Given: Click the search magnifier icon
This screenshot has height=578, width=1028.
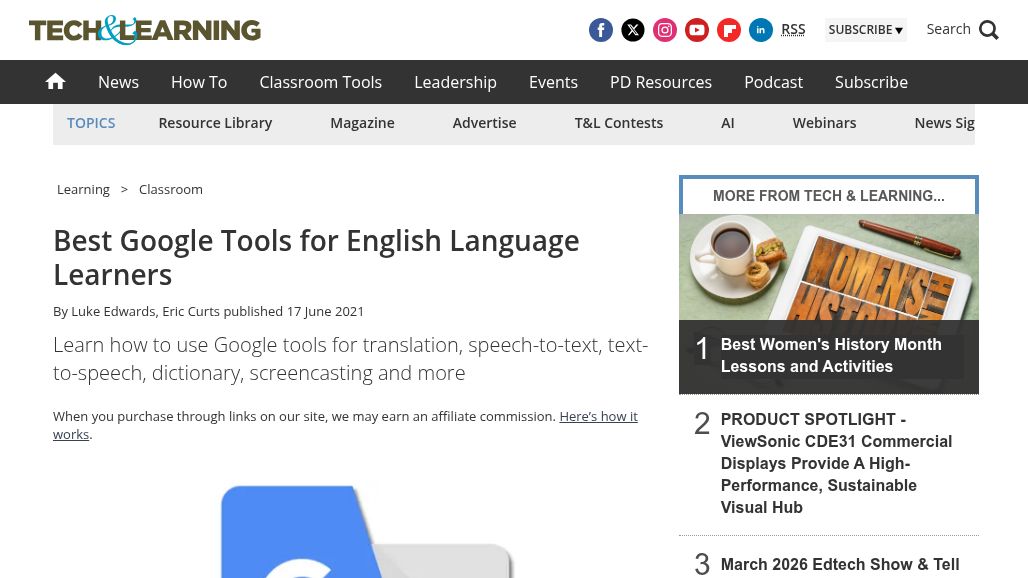Looking at the screenshot, I should coord(988,30).
